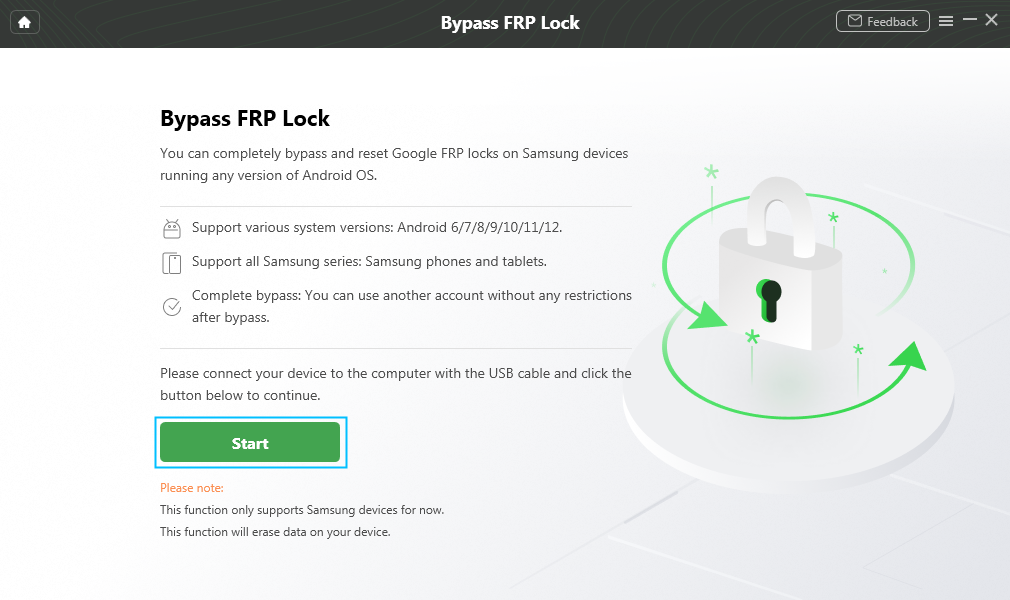
Task: Click the erase data warning text
Action: tap(275, 532)
